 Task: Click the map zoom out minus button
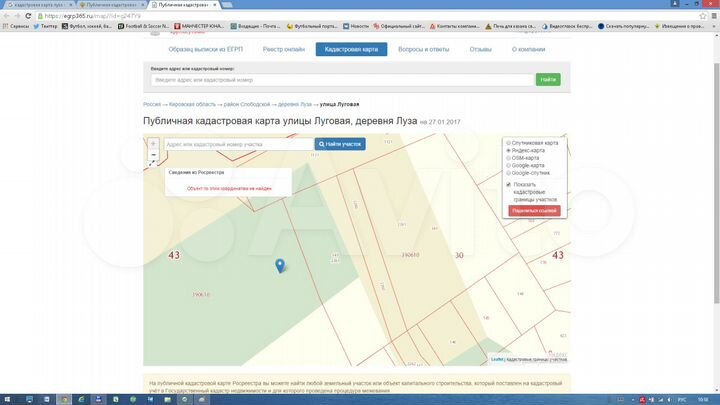[153, 155]
